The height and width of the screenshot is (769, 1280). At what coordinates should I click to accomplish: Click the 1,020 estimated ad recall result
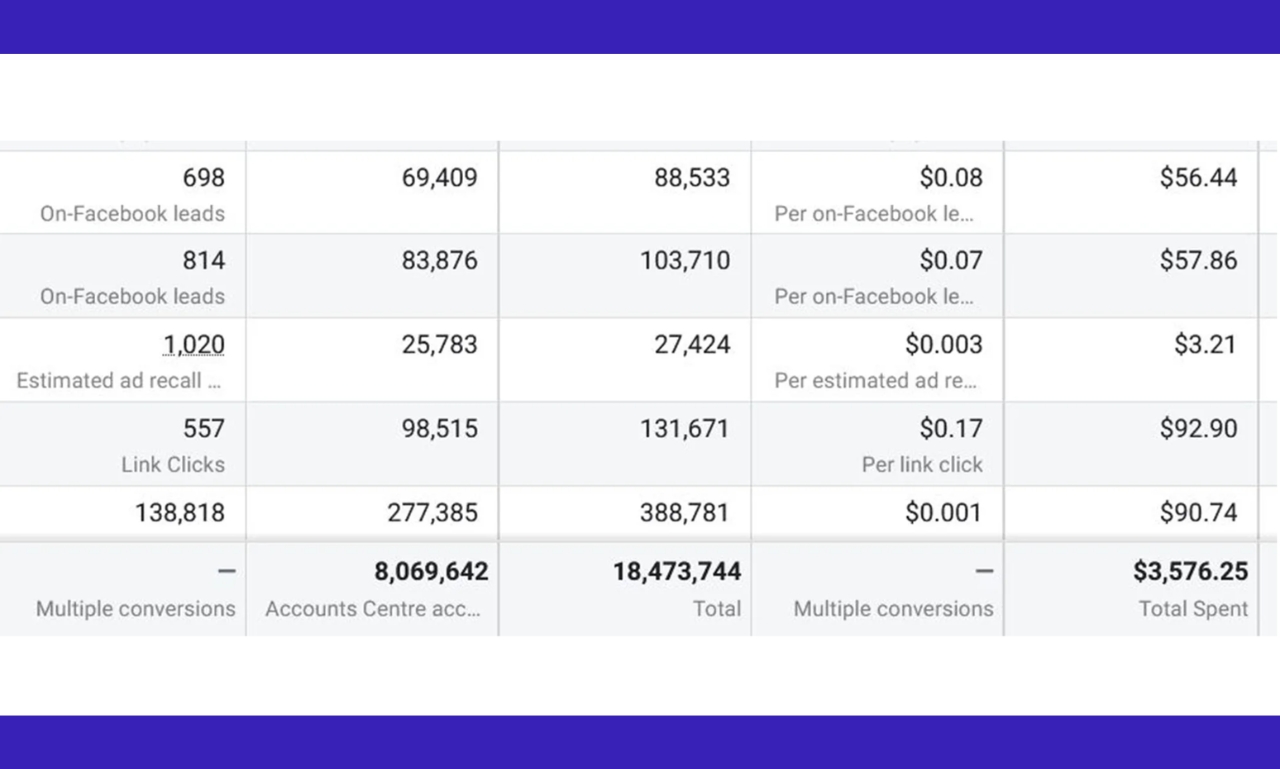[x=194, y=346]
